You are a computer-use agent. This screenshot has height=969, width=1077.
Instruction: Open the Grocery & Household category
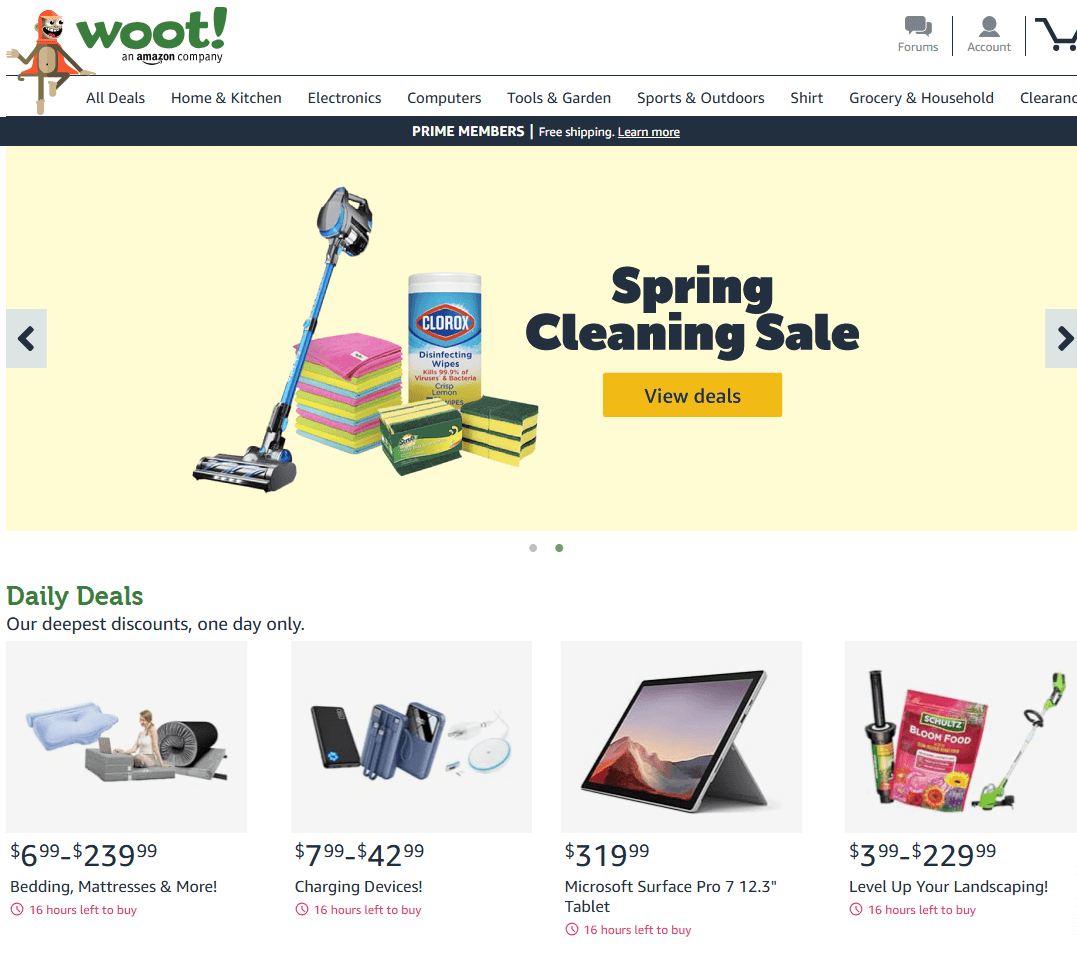pyautogui.click(x=921, y=98)
